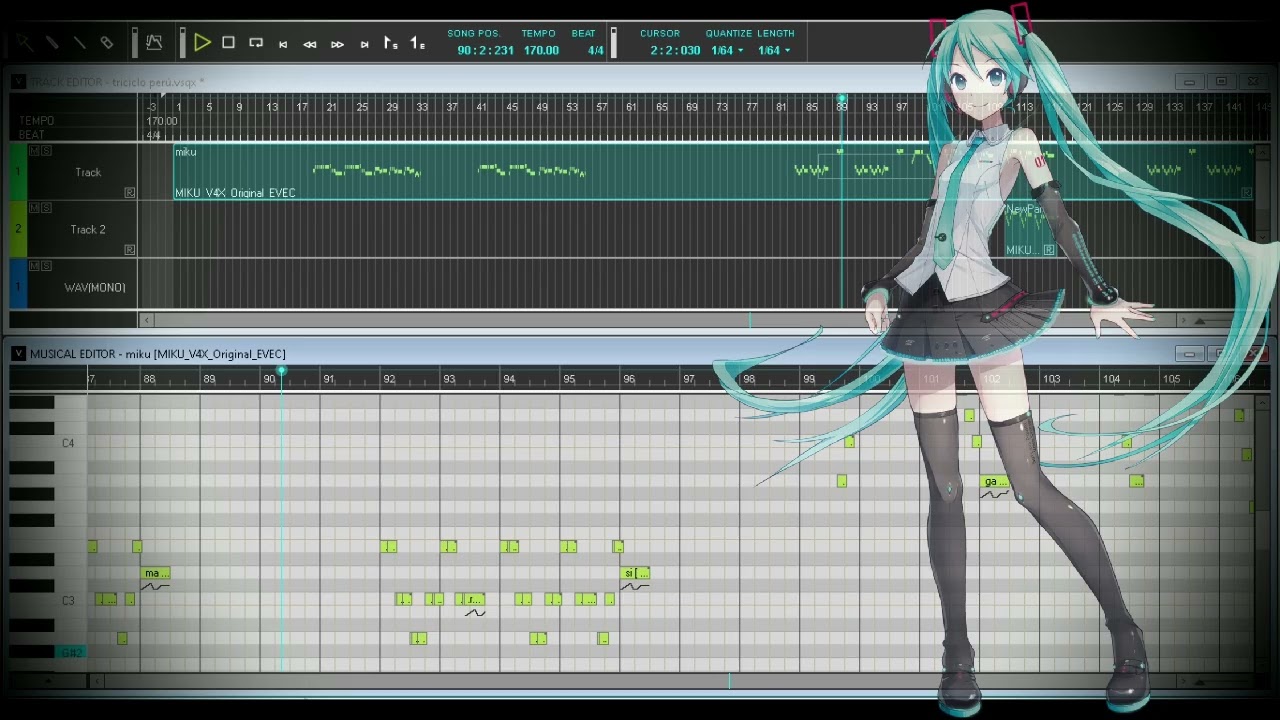Select Track 1 name label
Image resolution: width=1280 pixels, height=720 pixels.
(88, 172)
